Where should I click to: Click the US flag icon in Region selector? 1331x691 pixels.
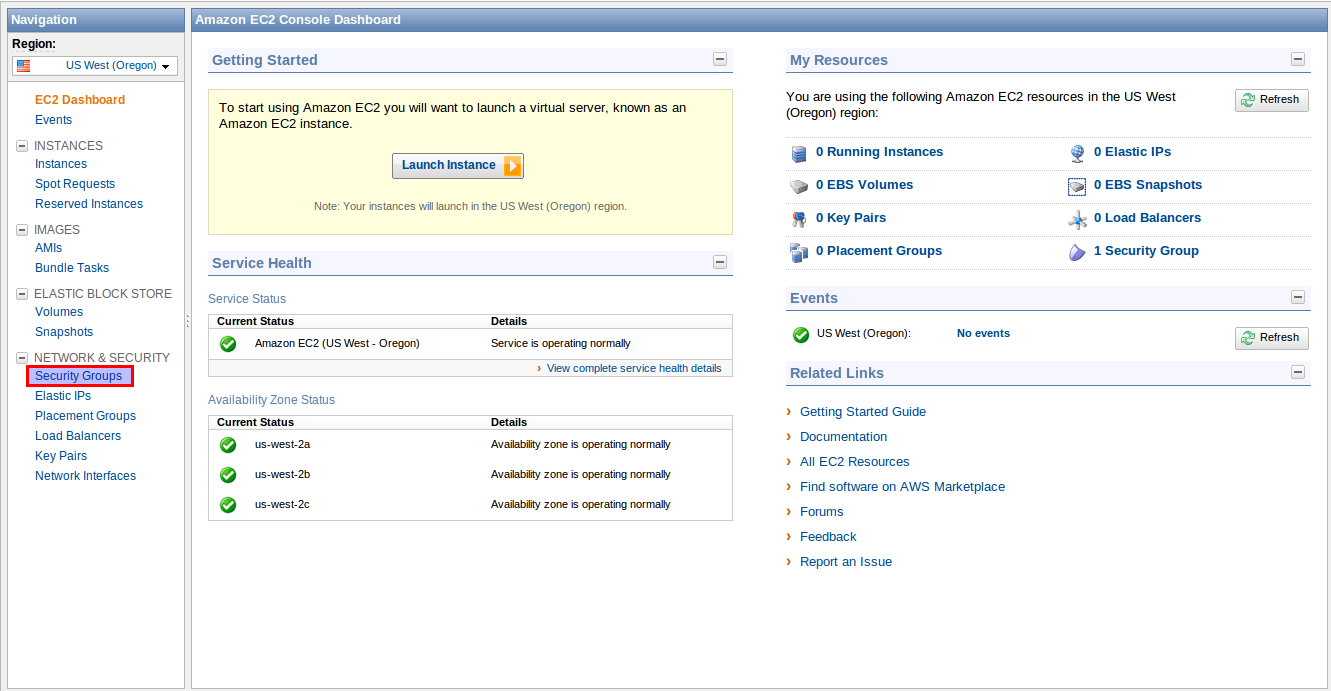pos(24,66)
